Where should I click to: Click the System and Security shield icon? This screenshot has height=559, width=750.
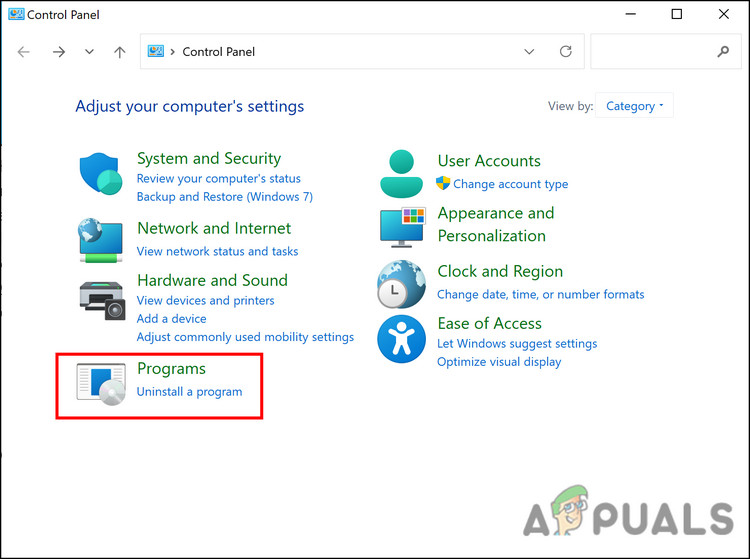pos(101,174)
